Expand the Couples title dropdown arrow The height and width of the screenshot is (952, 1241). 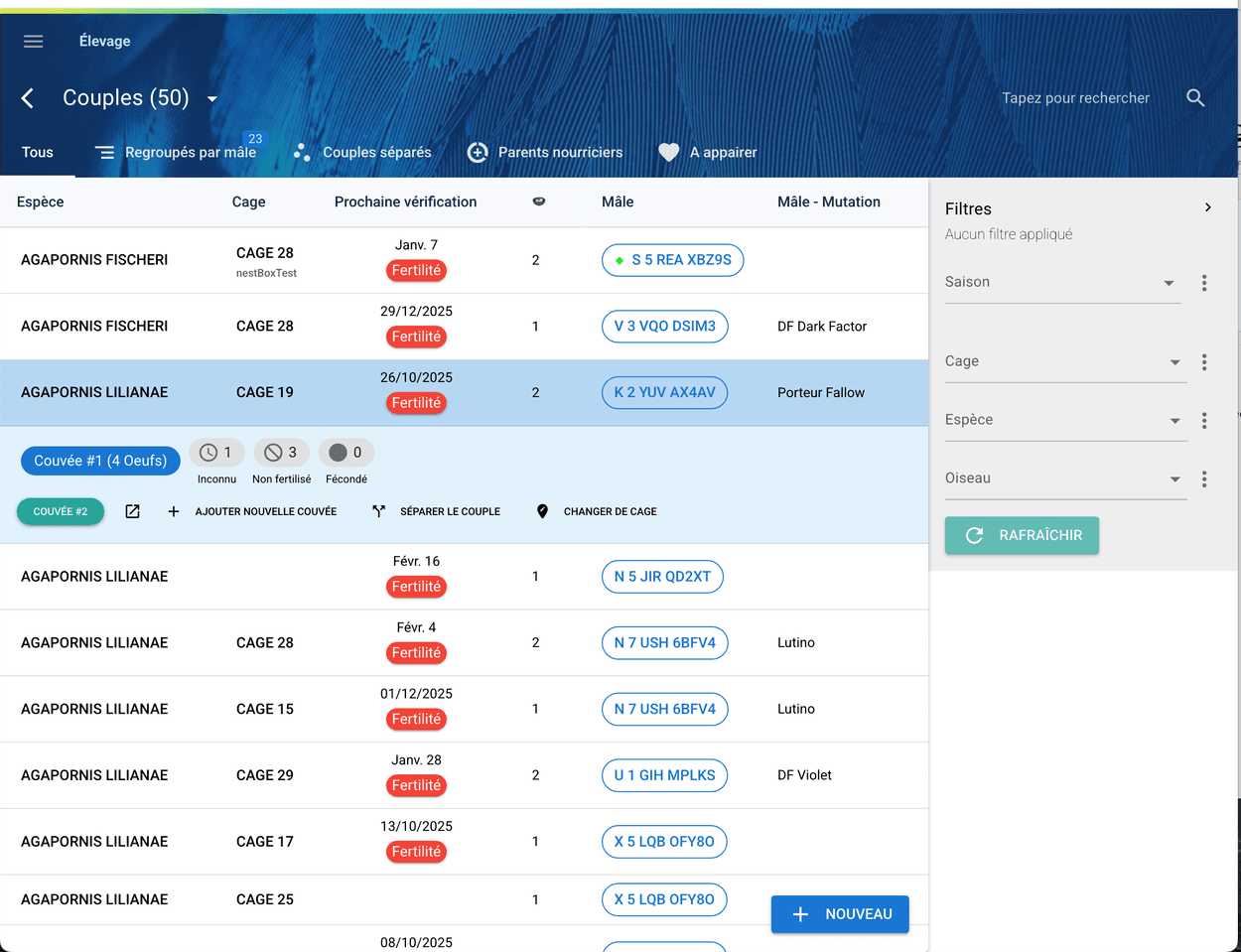click(x=211, y=98)
